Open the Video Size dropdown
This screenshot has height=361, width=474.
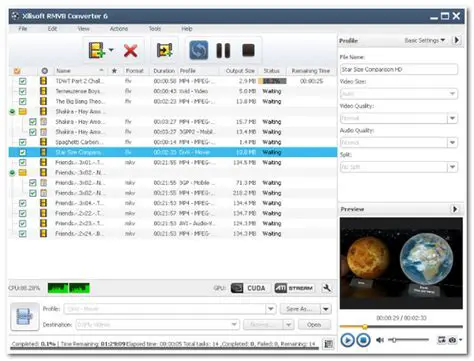[x=452, y=94]
